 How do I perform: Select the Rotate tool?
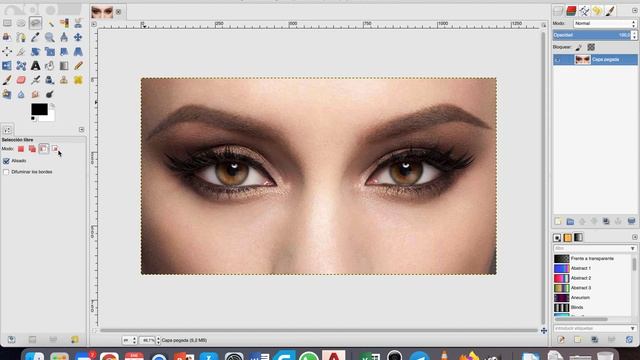[36, 51]
